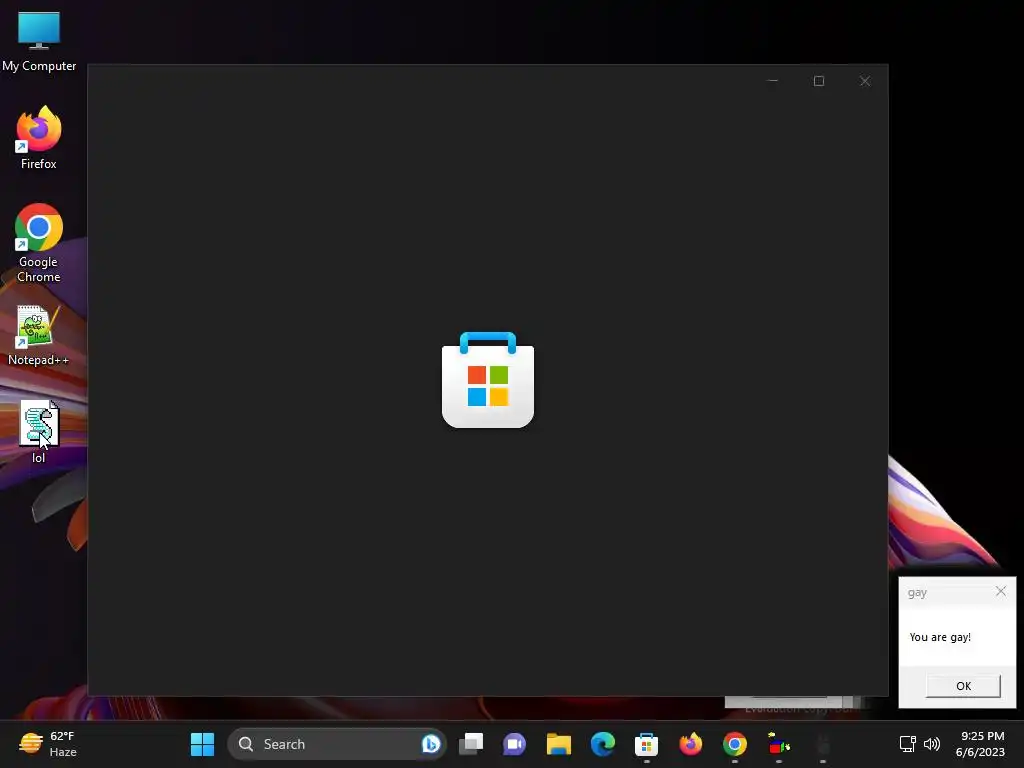Screen dimensions: 1024x768
Task: Open Bing chat icon in search box
Action: pos(430,744)
